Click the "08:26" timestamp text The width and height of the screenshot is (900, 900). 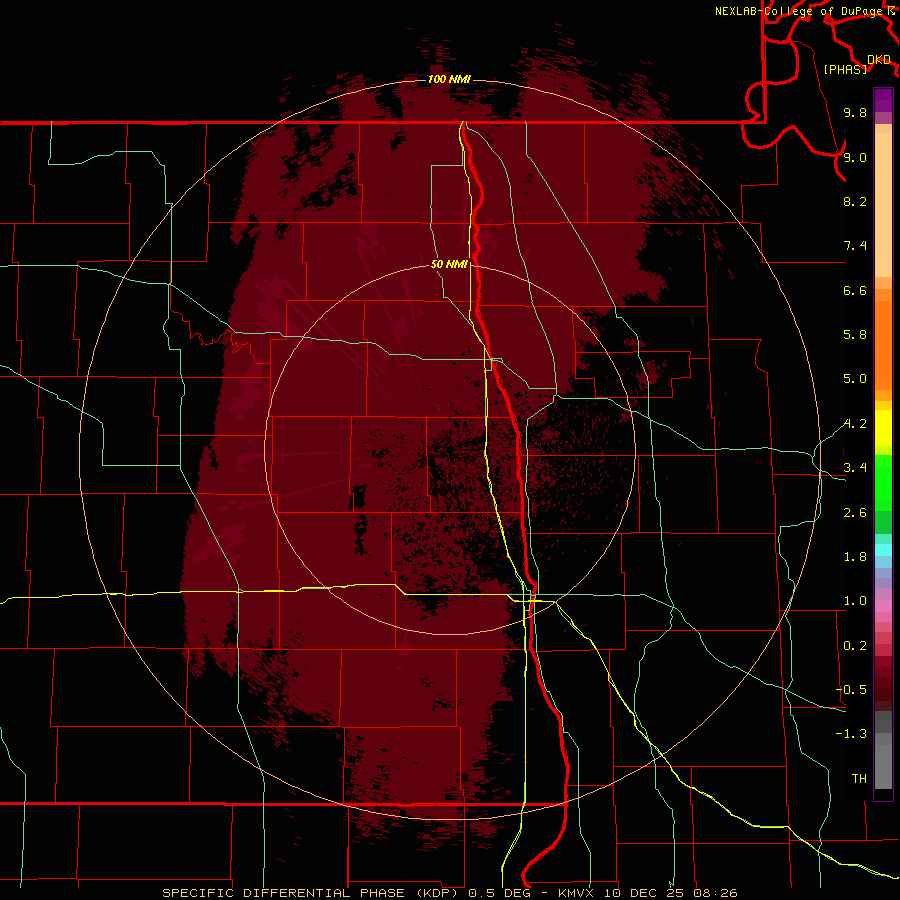pyautogui.click(x=715, y=893)
